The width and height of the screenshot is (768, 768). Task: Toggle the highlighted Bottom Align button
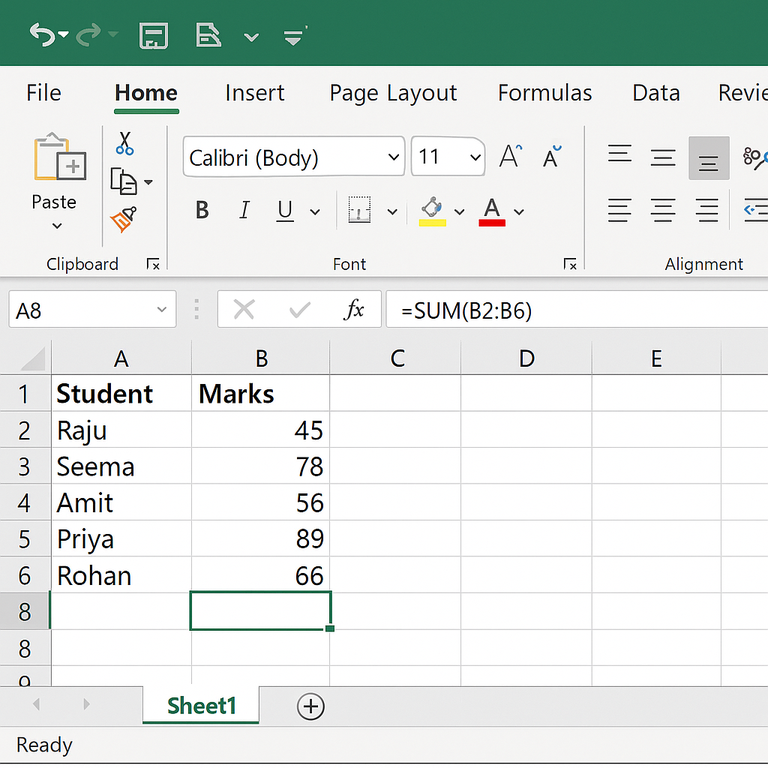[x=709, y=158]
